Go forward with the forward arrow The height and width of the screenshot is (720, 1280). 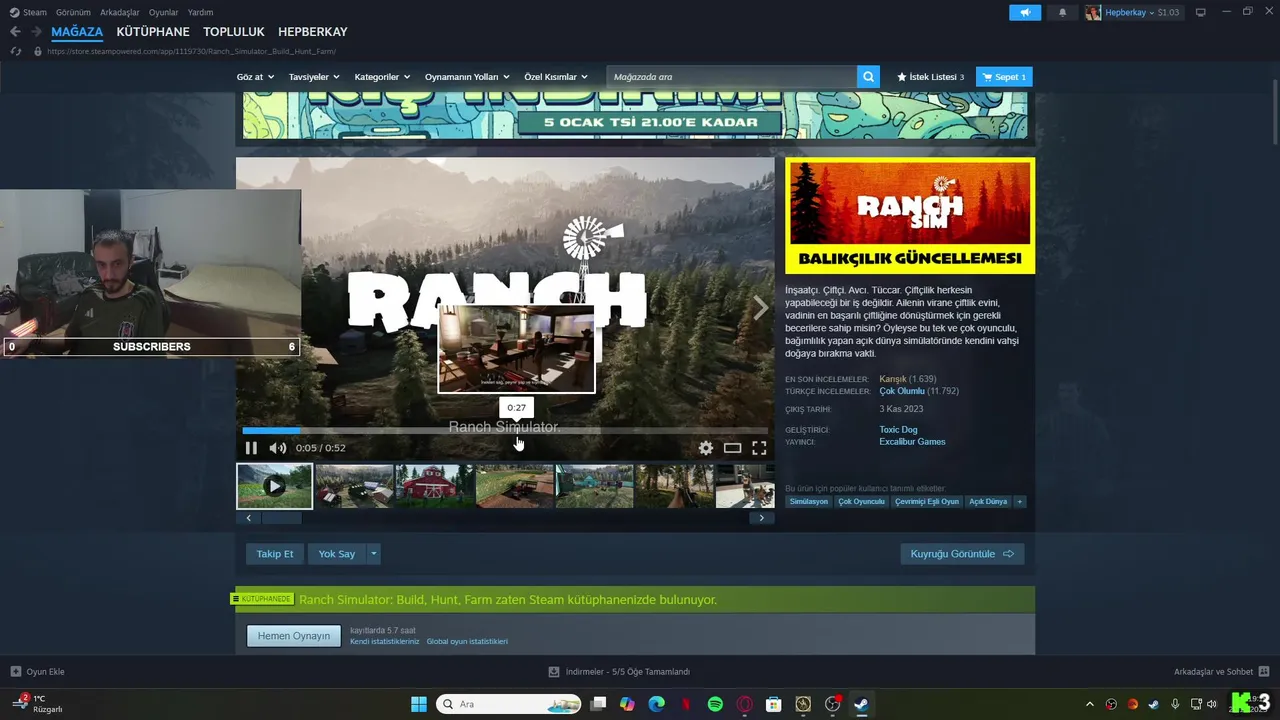click(x=36, y=32)
